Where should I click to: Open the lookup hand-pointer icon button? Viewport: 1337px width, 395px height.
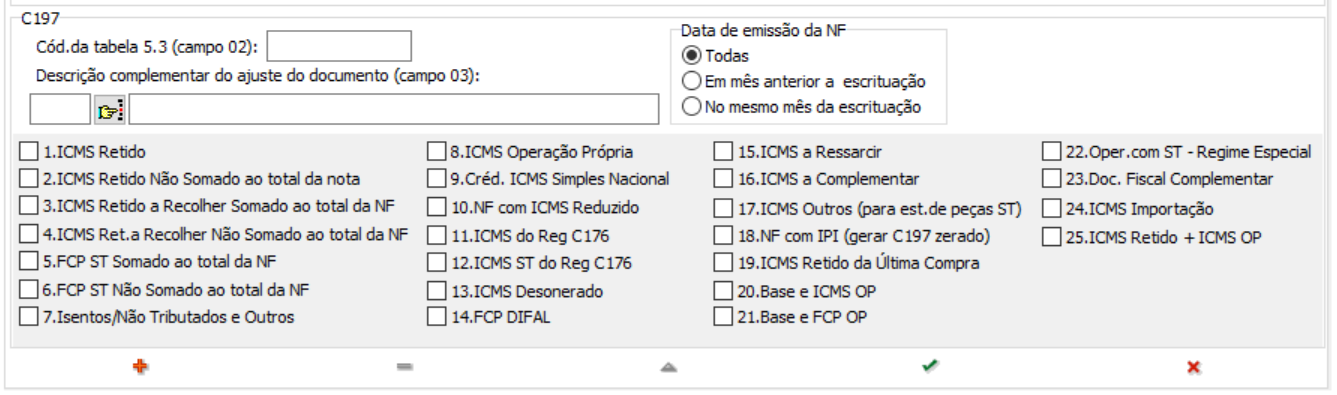[109, 109]
